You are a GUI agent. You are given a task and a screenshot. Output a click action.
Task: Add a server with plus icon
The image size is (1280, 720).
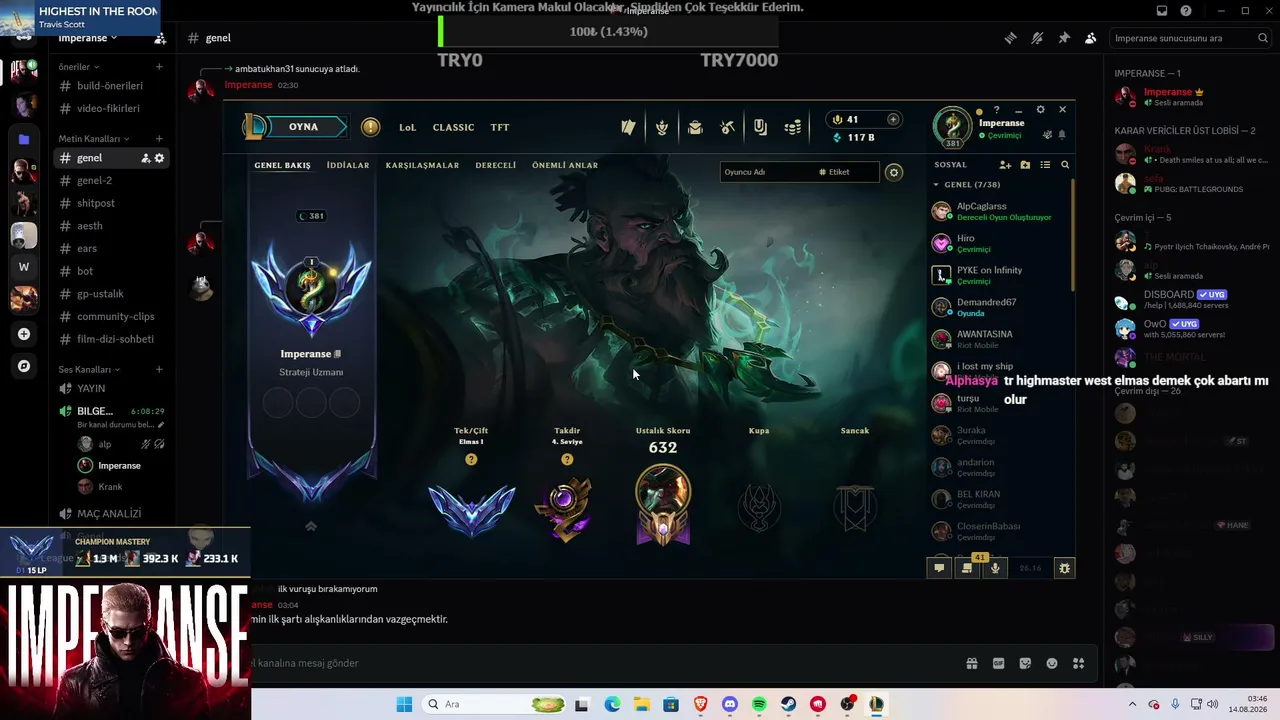(24, 334)
